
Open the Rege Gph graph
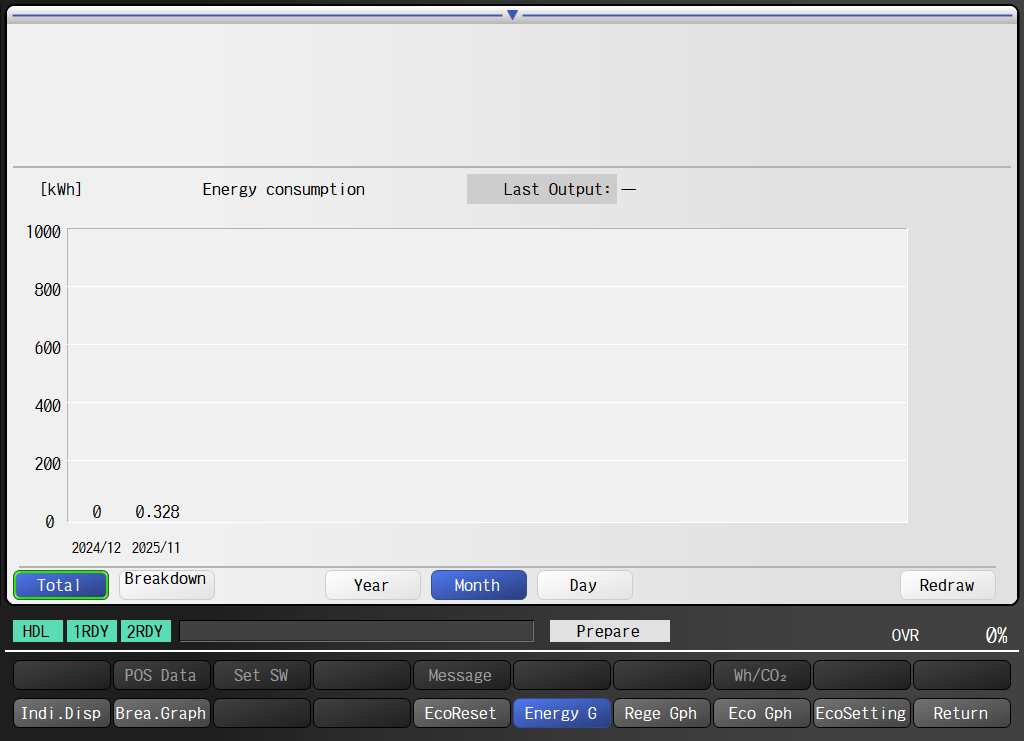(x=661, y=713)
